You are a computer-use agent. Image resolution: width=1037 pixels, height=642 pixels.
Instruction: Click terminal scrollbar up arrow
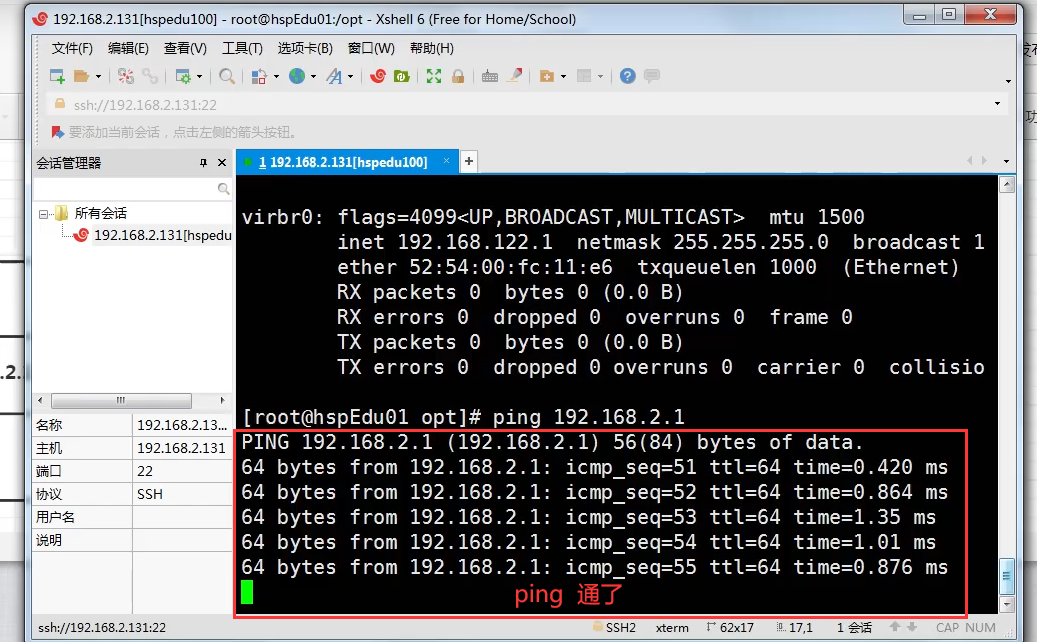[1007, 185]
